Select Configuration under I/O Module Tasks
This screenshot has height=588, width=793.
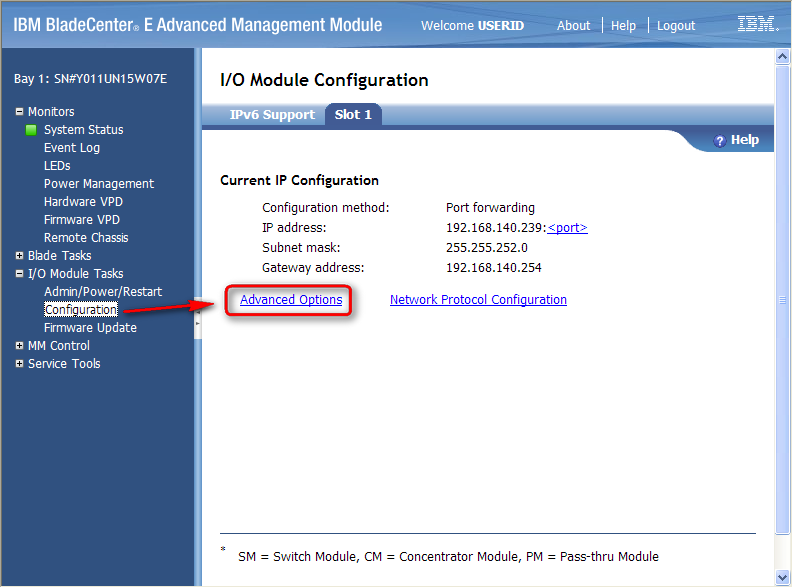click(81, 309)
